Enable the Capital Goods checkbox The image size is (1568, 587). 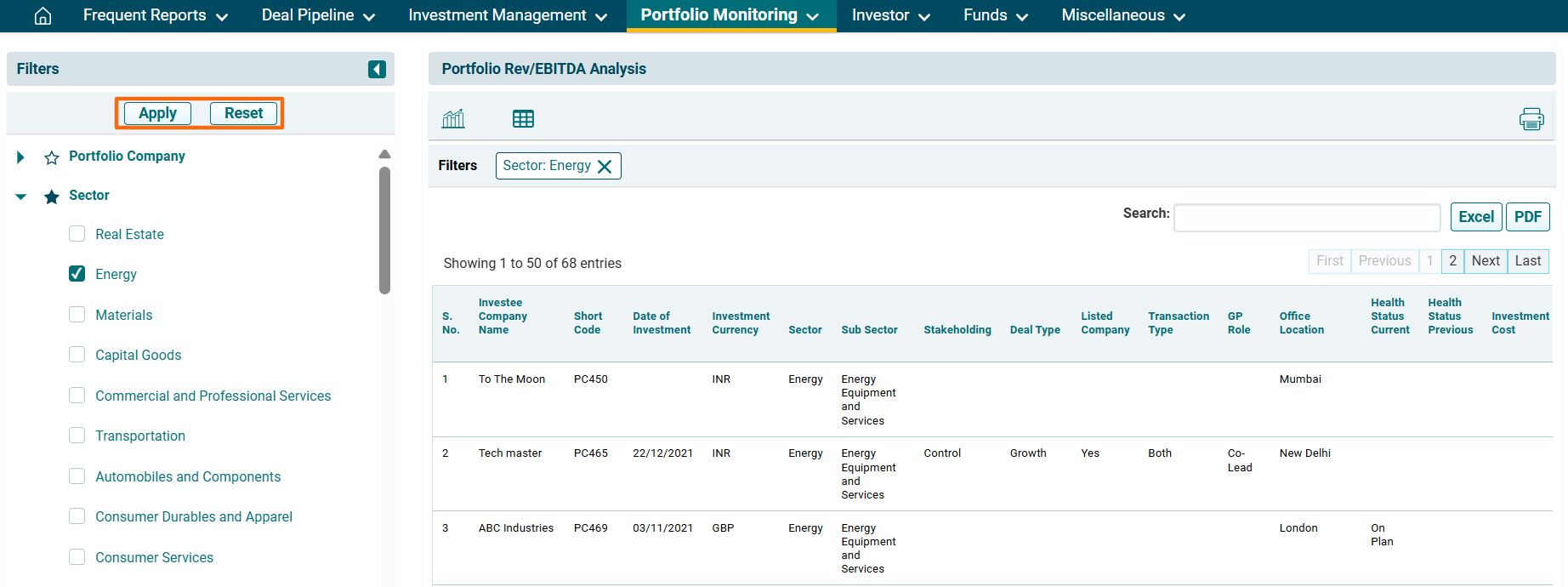click(x=77, y=355)
